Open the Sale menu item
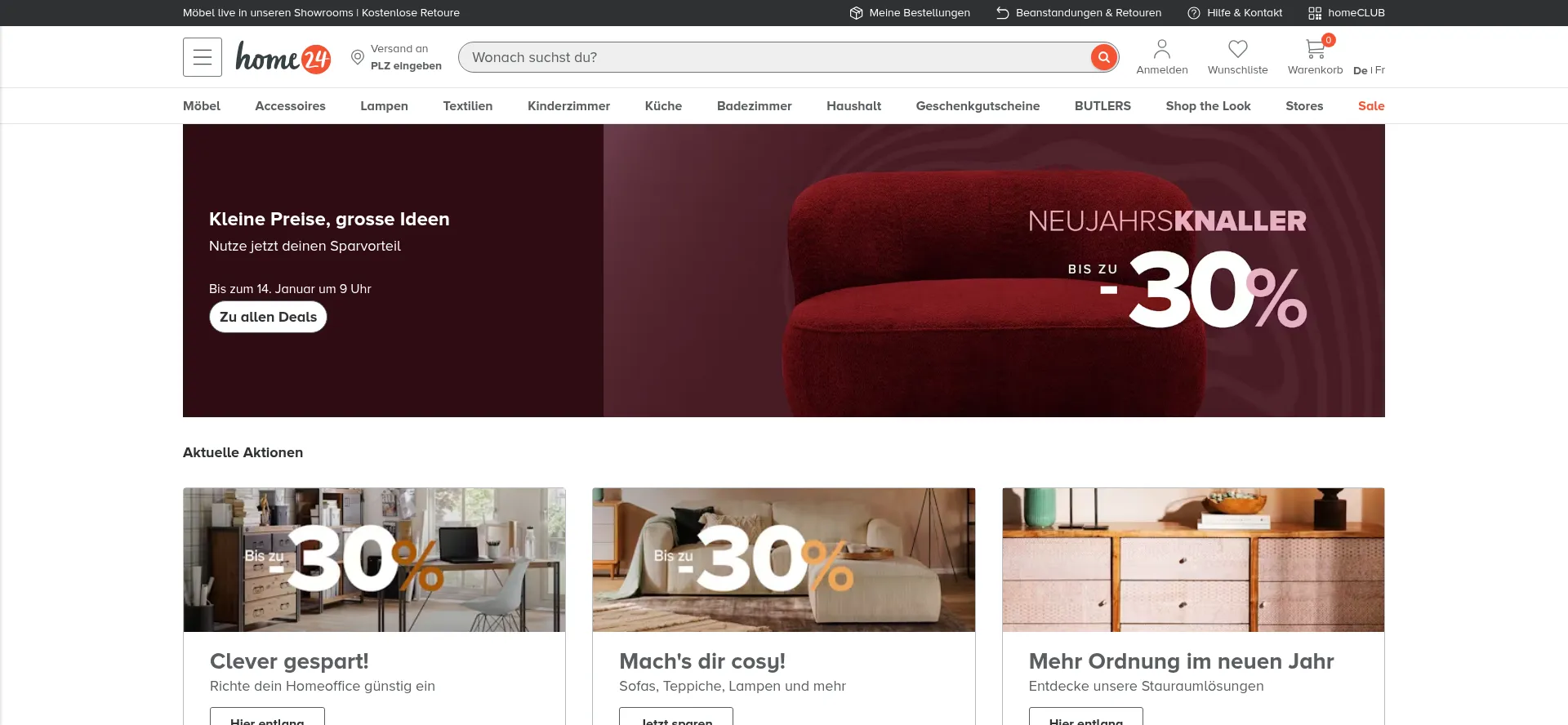The height and width of the screenshot is (725, 1568). click(1371, 106)
